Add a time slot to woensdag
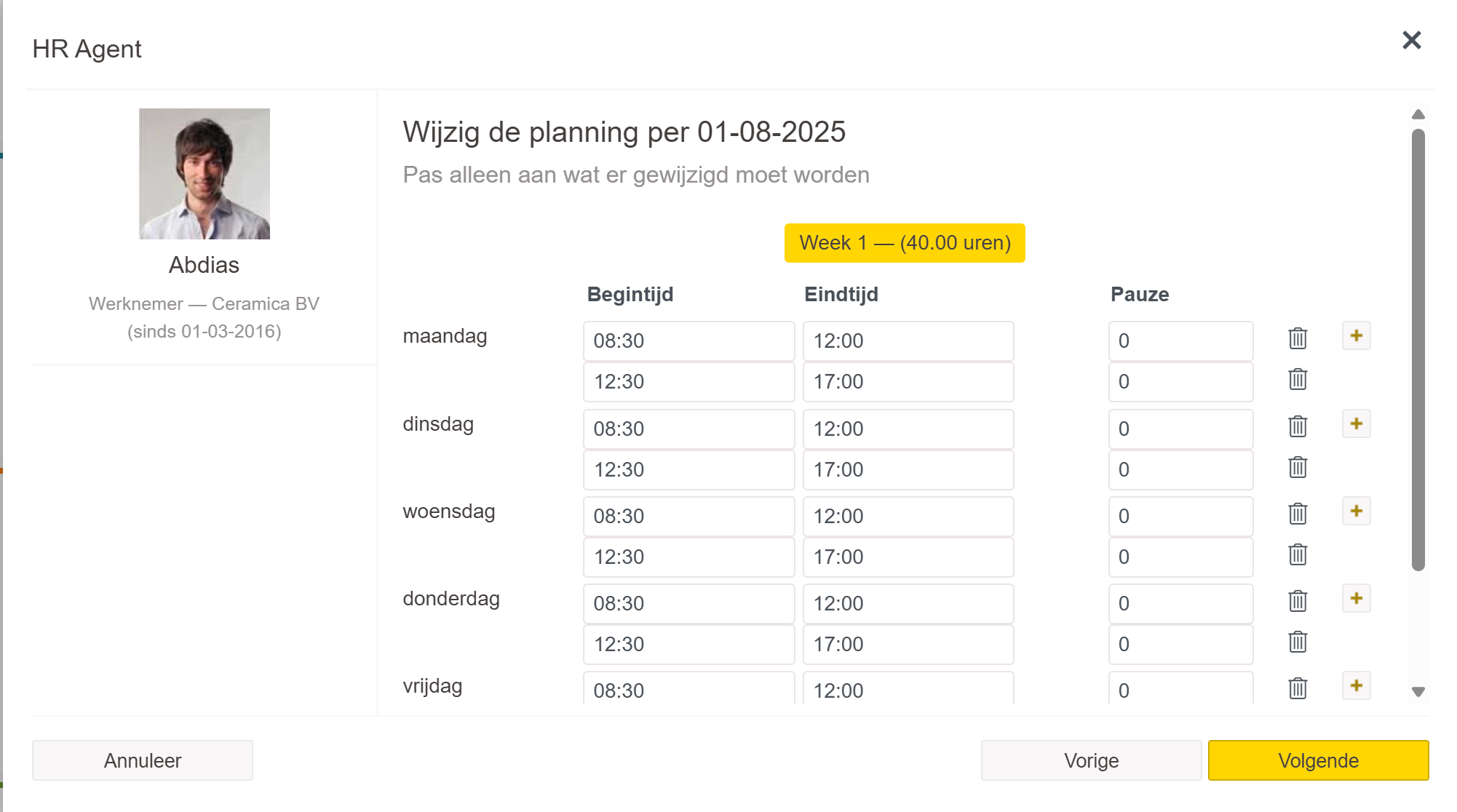This screenshot has width=1457, height=812. (1356, 512)
